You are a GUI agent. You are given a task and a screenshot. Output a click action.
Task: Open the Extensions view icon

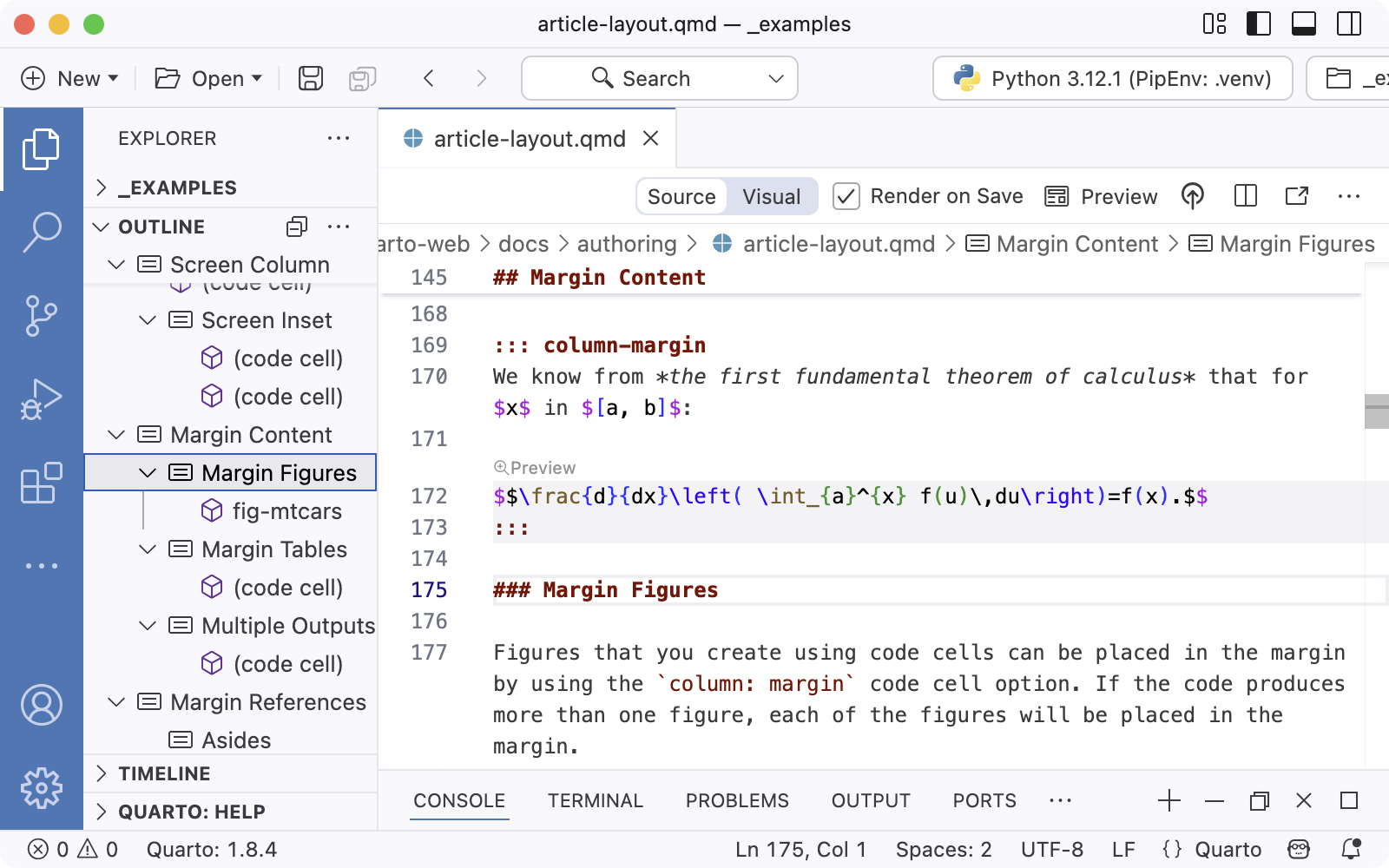[41, 483]
